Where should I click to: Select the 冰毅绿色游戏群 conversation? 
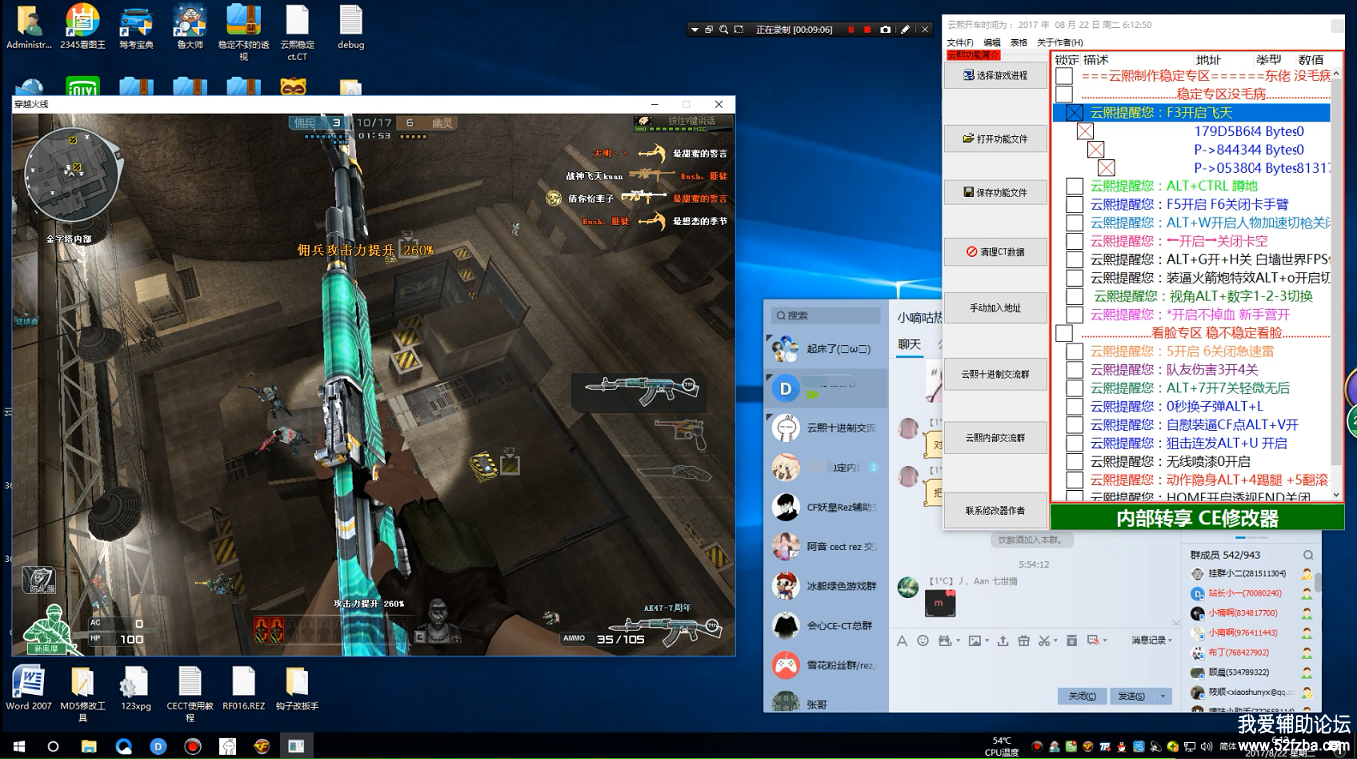click(827, 586)
